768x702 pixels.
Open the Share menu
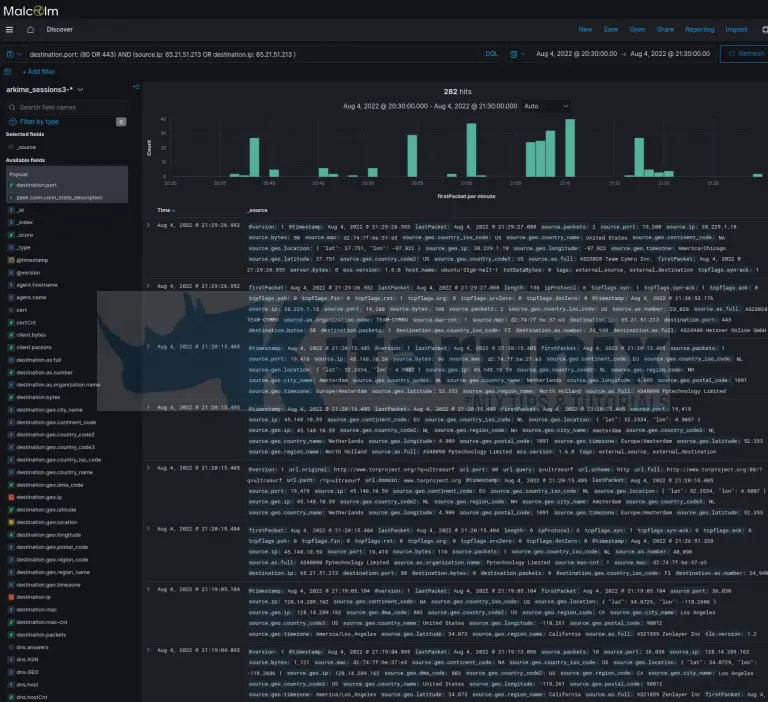(x=665, y=30)
